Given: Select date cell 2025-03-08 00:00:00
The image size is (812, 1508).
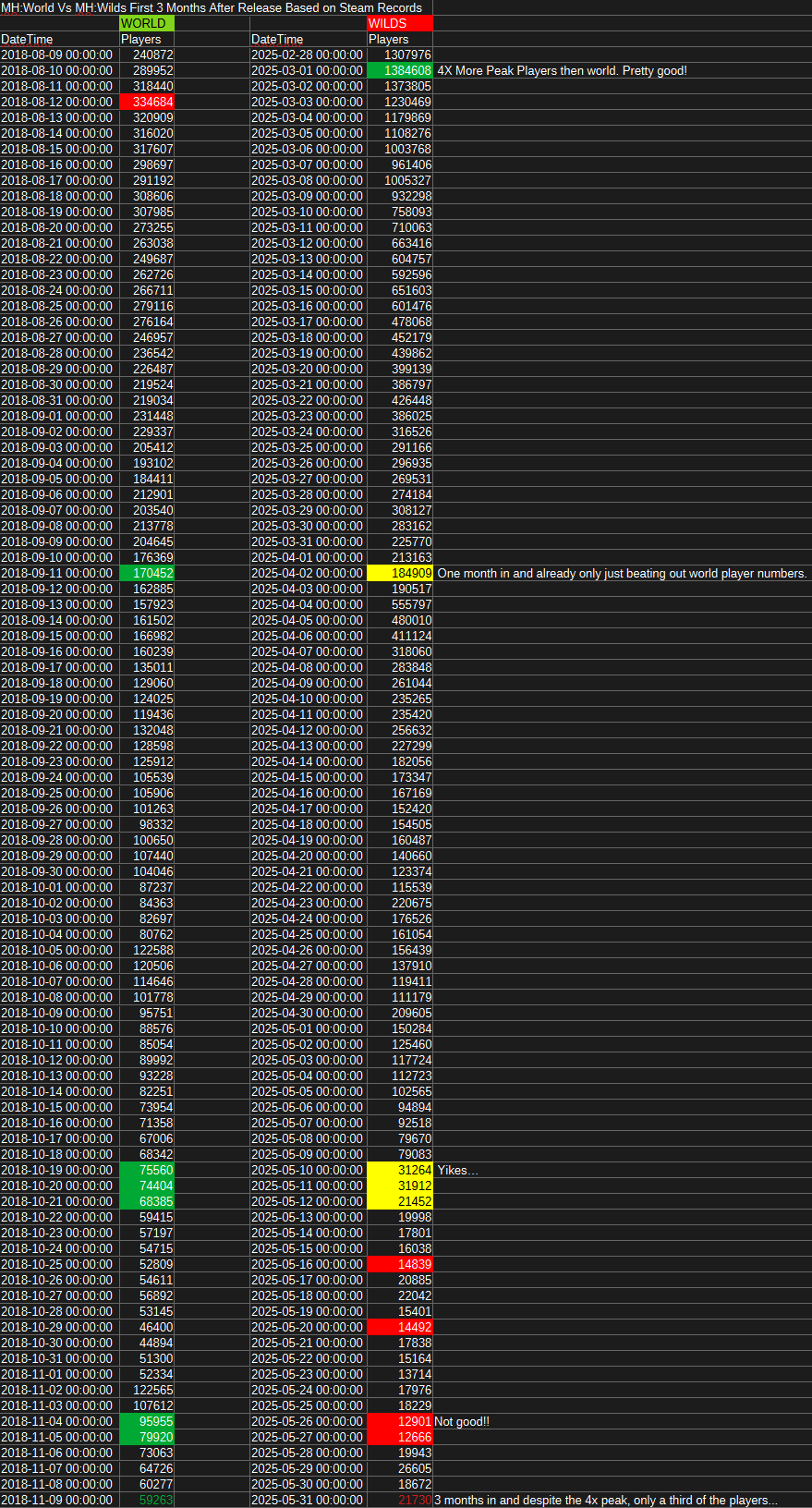Looking at the screenshot, I should [309, 180].
